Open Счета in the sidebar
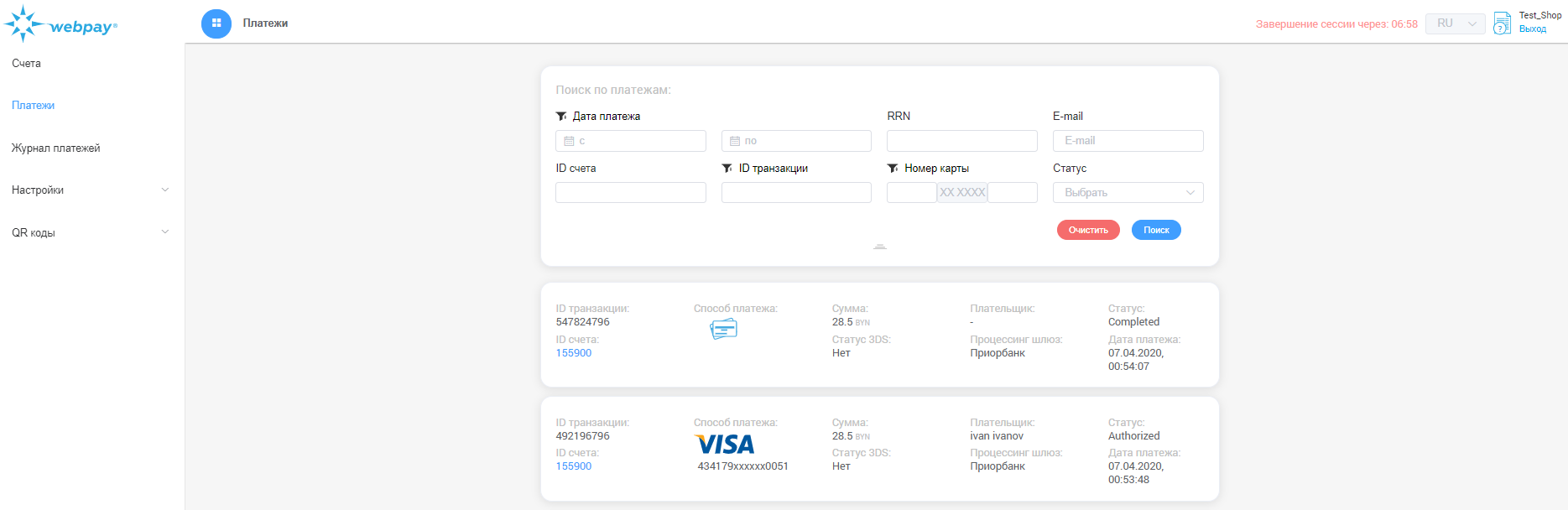 click(27, 64)
